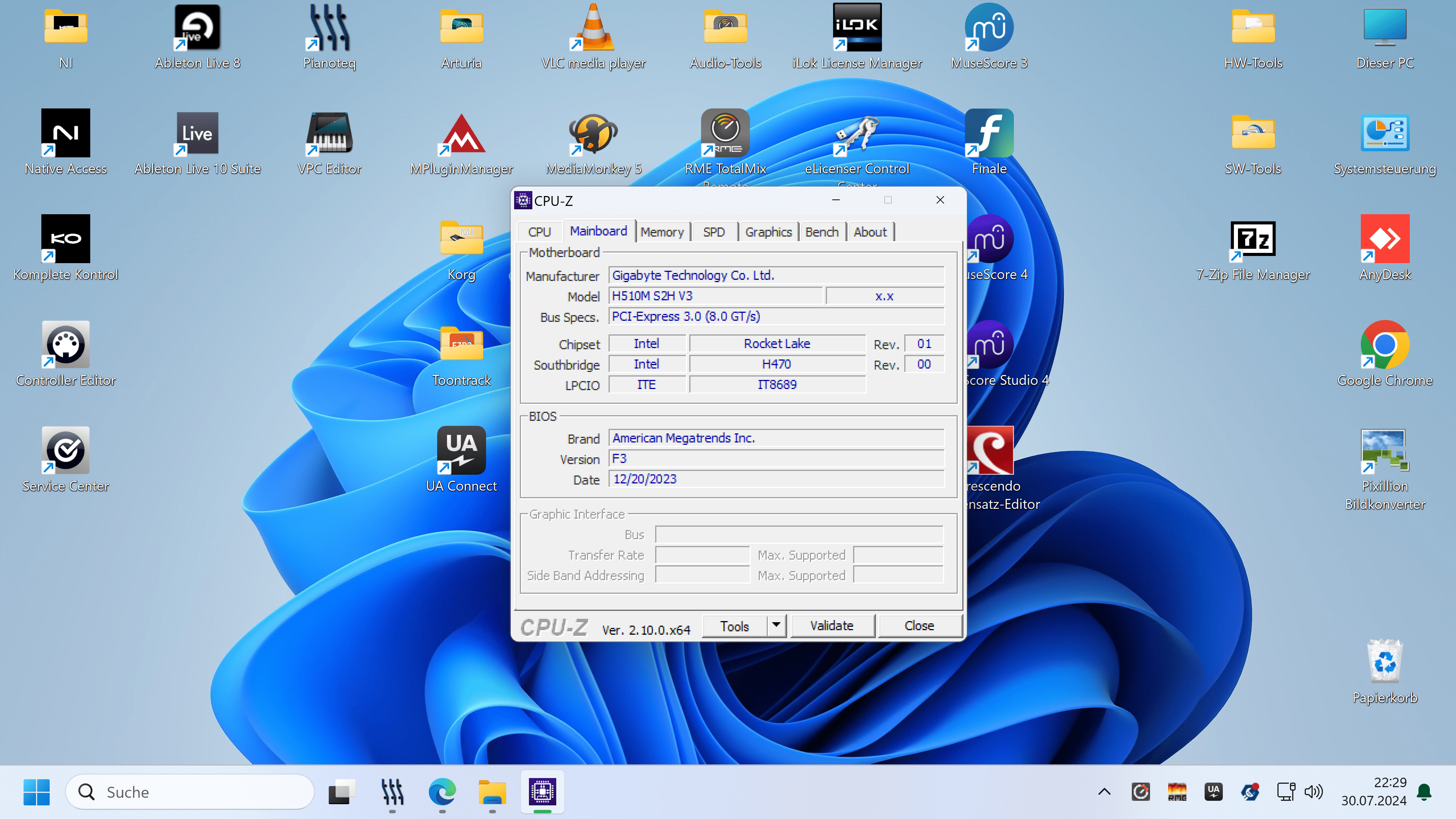Open the Ableton Live 10 Suite shortcut
Screen dimensions: 1456x819
[x=197, y=134]
